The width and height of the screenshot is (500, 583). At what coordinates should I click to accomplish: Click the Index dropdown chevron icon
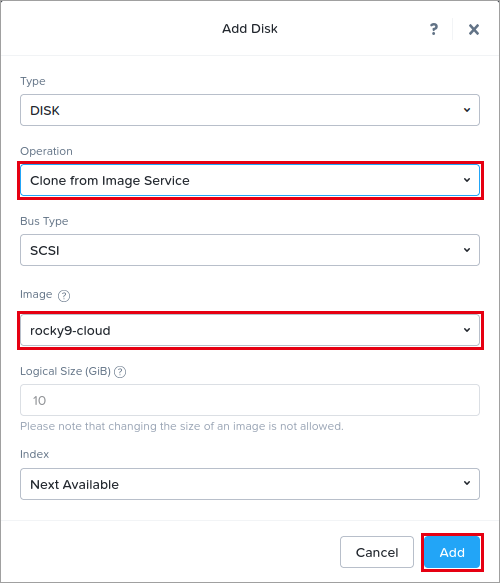[x=467, y=483]
